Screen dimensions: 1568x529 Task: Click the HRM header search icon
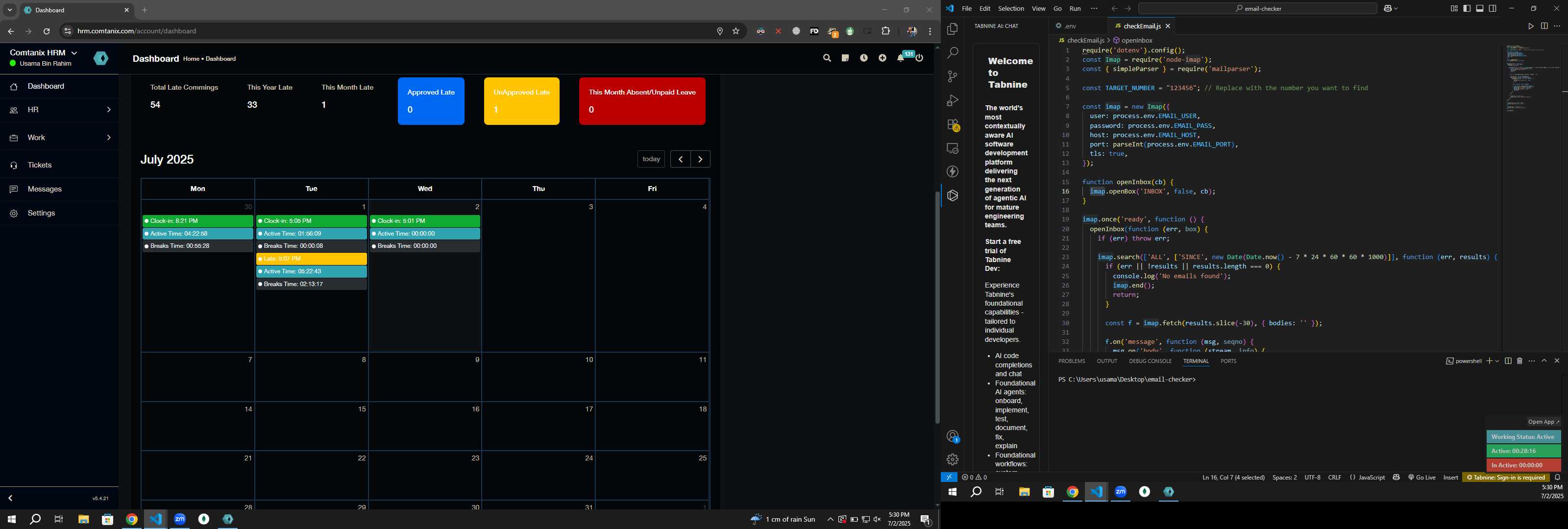pyautogui.click(x=827, y=58)
